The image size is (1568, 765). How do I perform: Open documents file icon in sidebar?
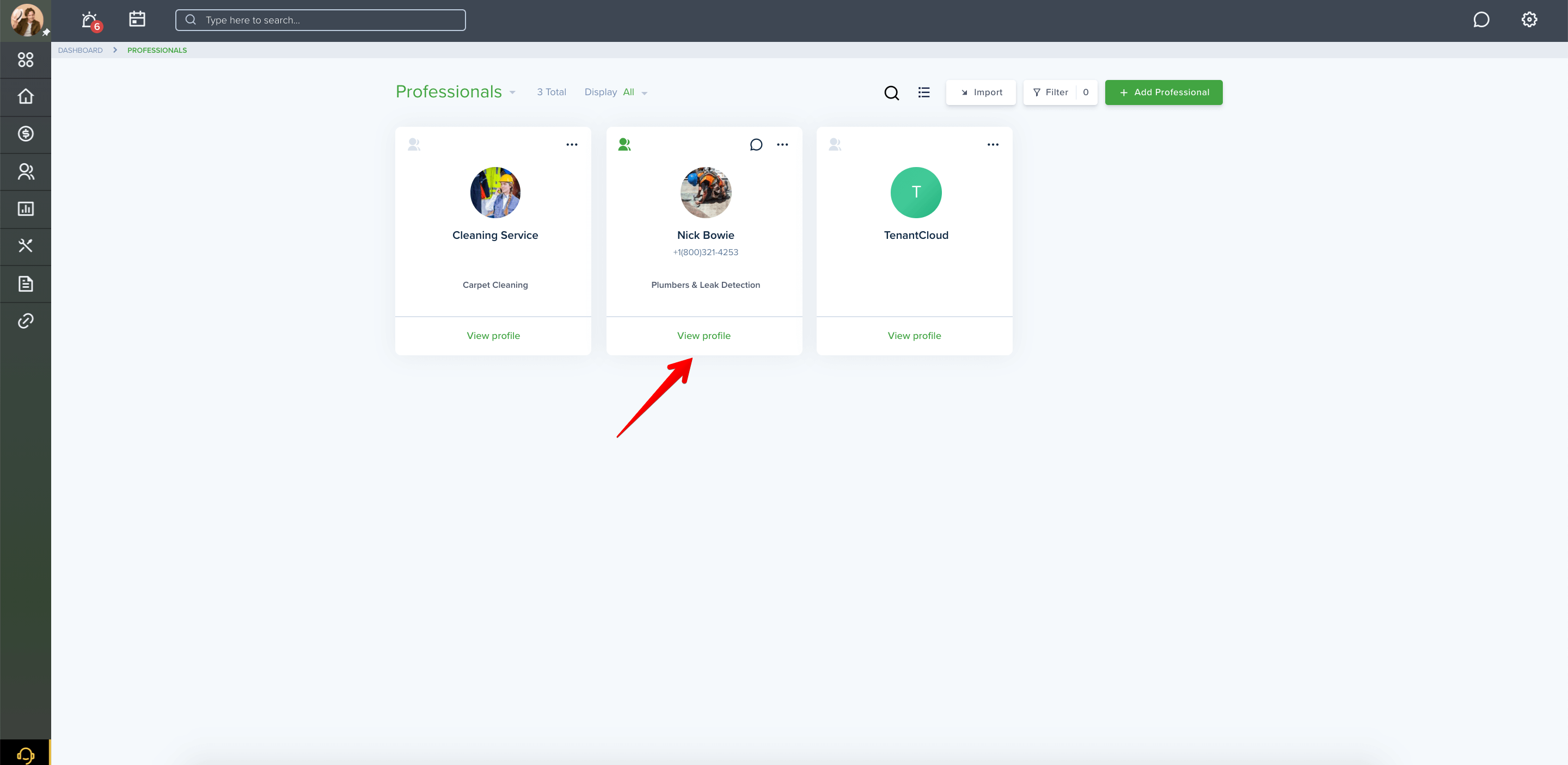26,283
